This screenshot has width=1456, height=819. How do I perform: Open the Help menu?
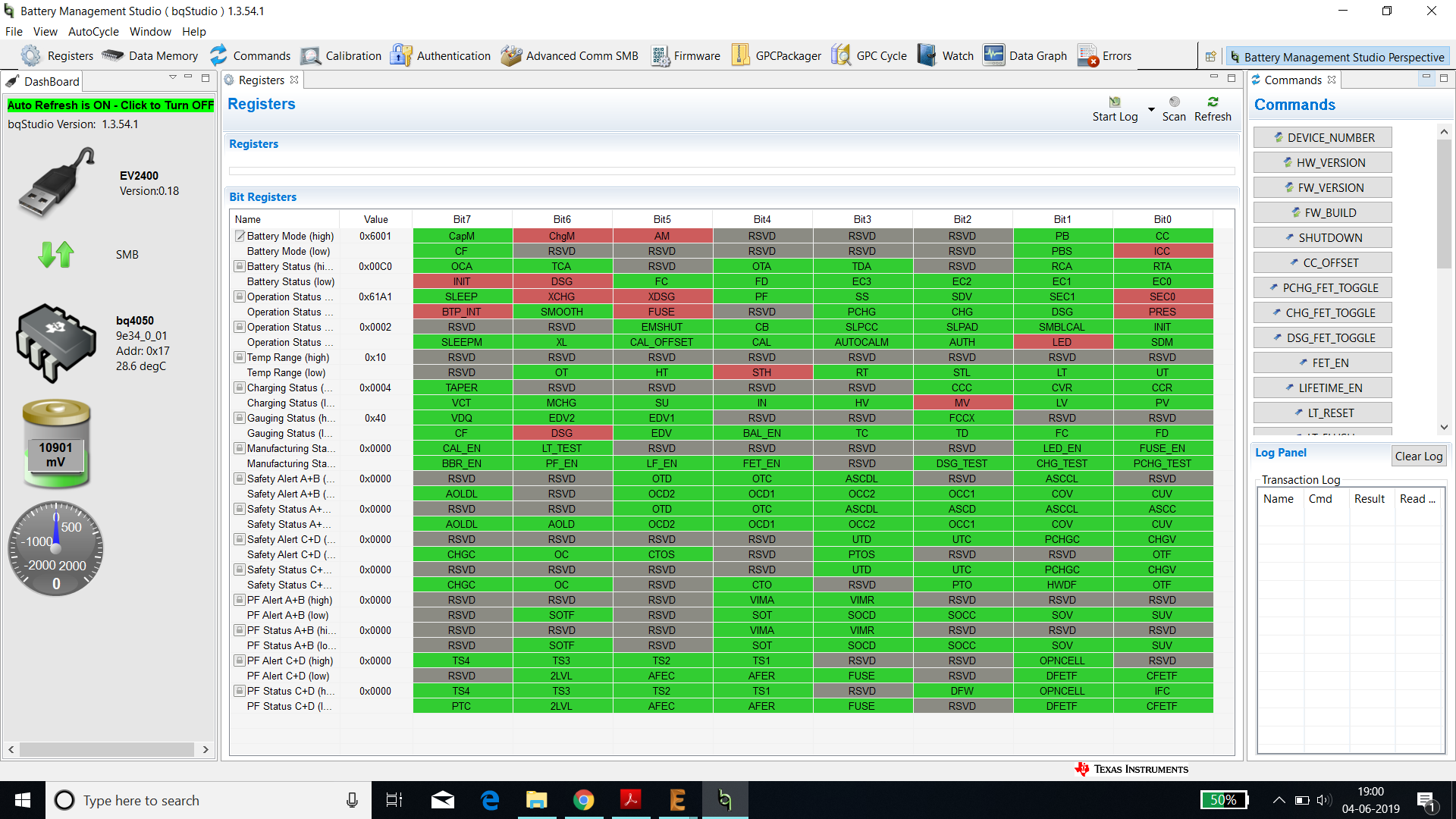[x=194, y=32]
